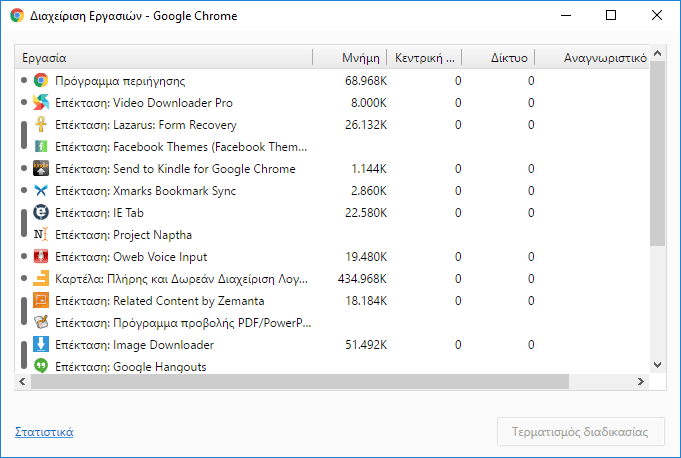
Task: Click the horizontal scrollbar right arrow
Action: 641,382
